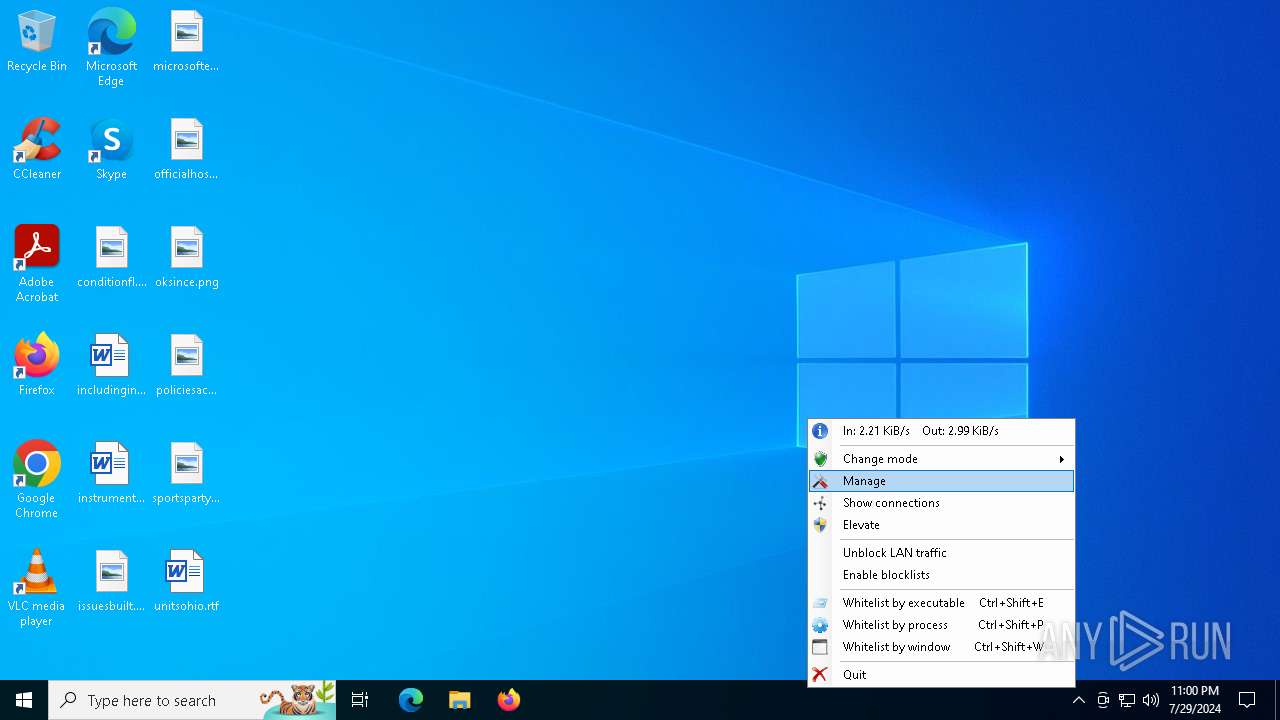Image resolution: width=1280 pixels, height=720 pixels.
Task: Click the blue info icon beside traffic rates
Action: pyautogui.click(x=820, y=431)
